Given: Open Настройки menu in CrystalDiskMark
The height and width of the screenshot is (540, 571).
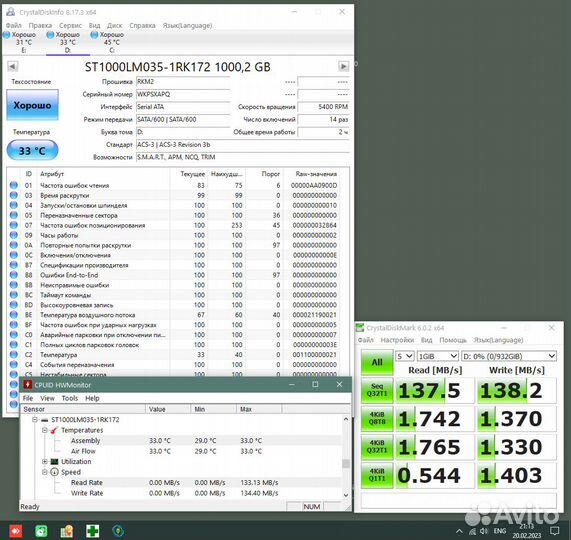Looking at the screenshot, I should click(397, 340).
